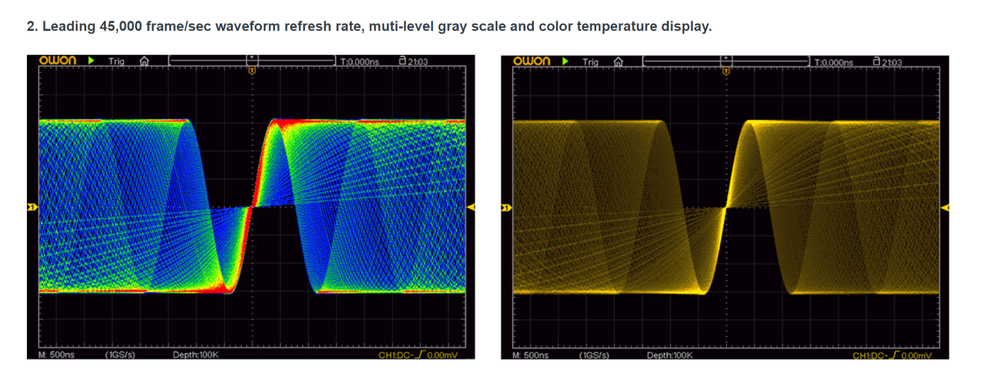Click the battery icon beside 21:03 in yellow gray-scale image
This screenshot has height=386, width=1000.
point(876,61)
